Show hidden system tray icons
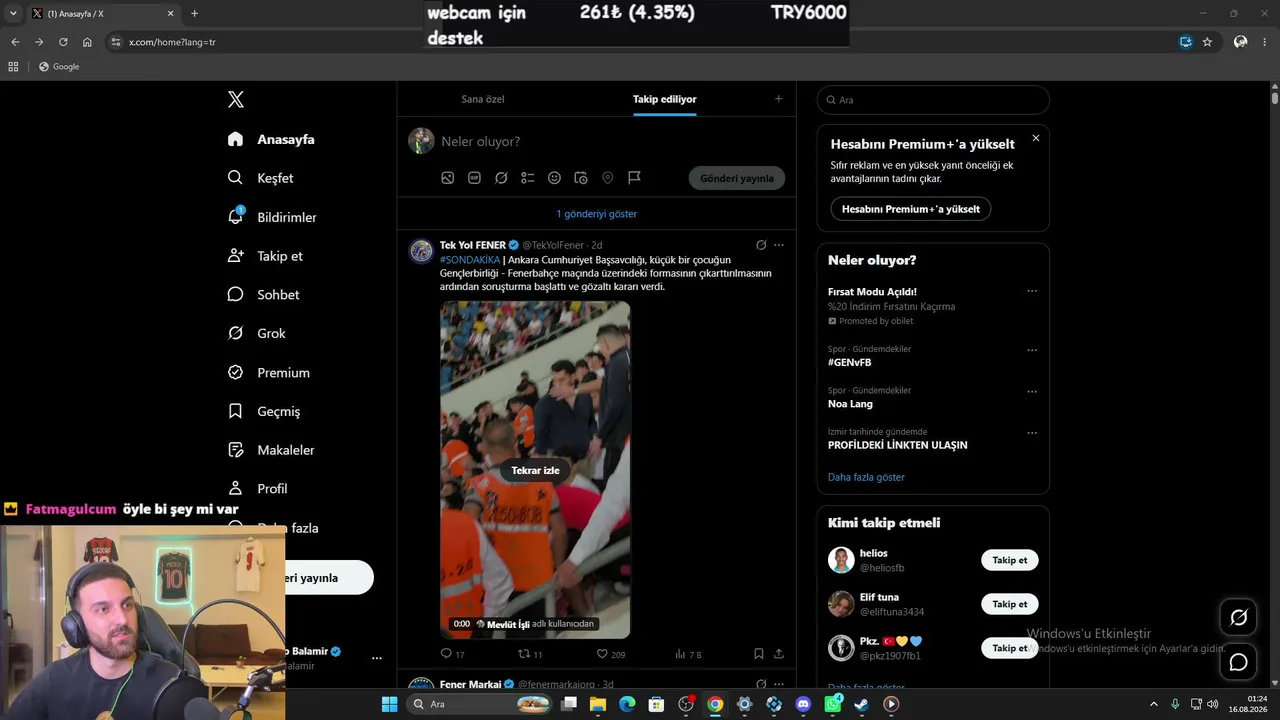 point(1153,704)
